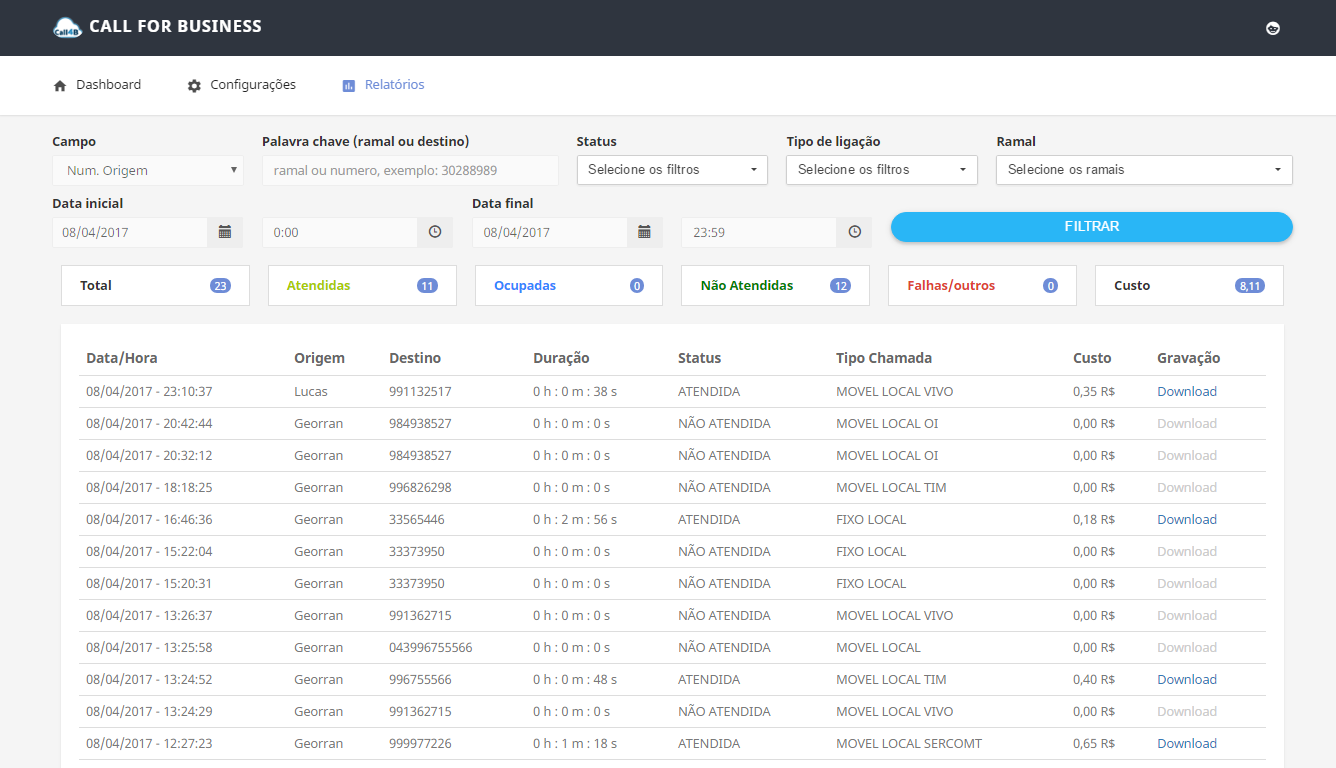
Task: Click the 0,65 R$ cost value
Action: [x=1094, y=743]
